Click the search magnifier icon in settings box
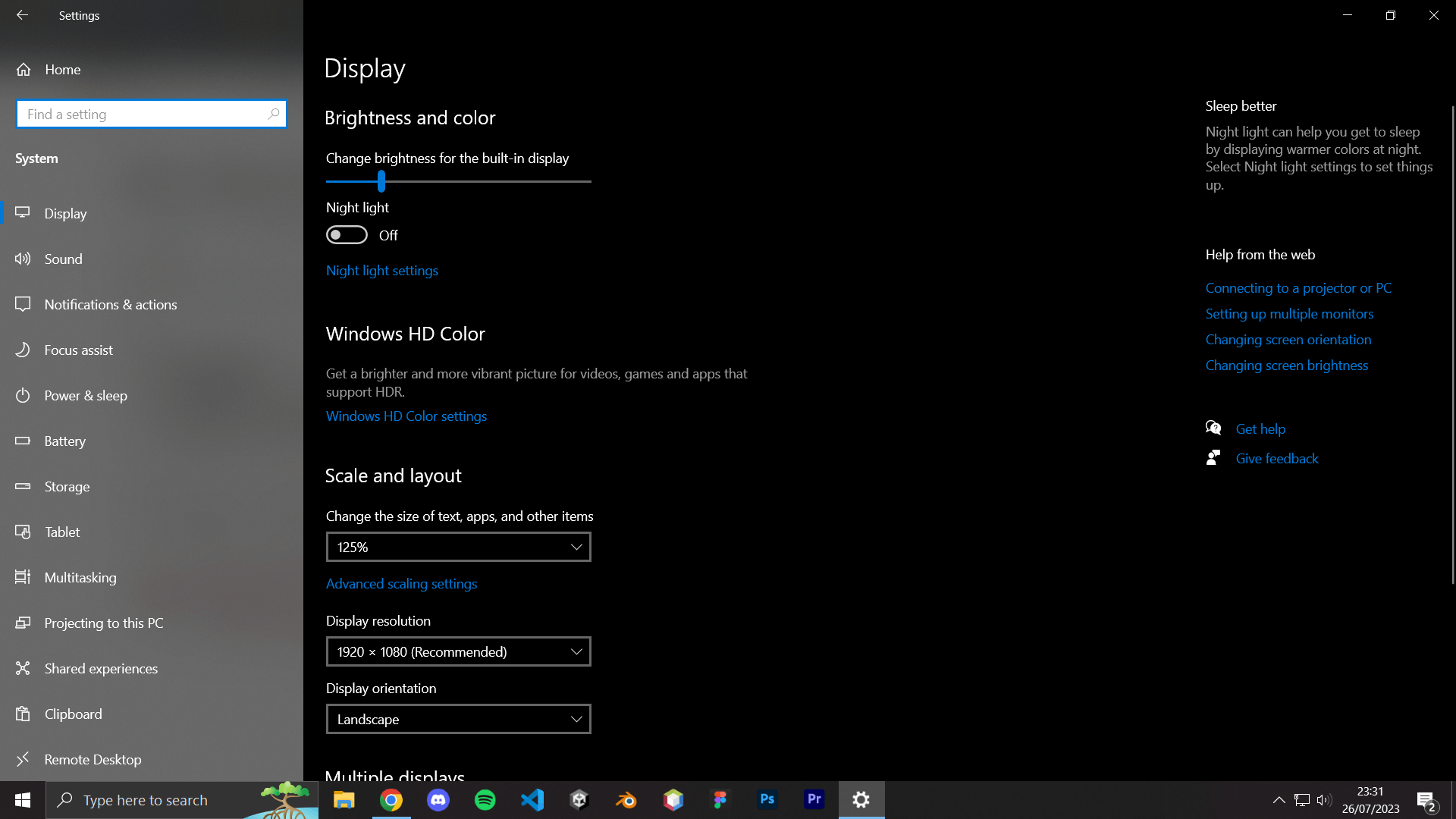The width and height of the screenshot is (1456, 819). point(274,114)
